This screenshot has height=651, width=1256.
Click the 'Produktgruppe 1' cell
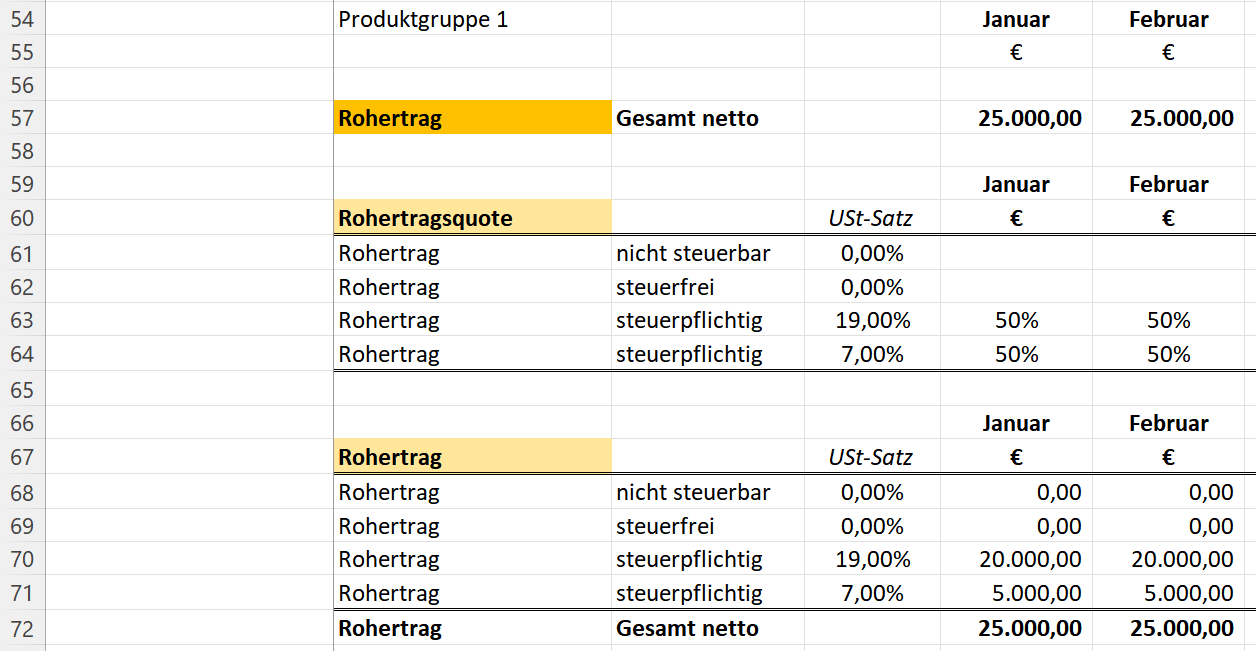(x=423, y=19)
